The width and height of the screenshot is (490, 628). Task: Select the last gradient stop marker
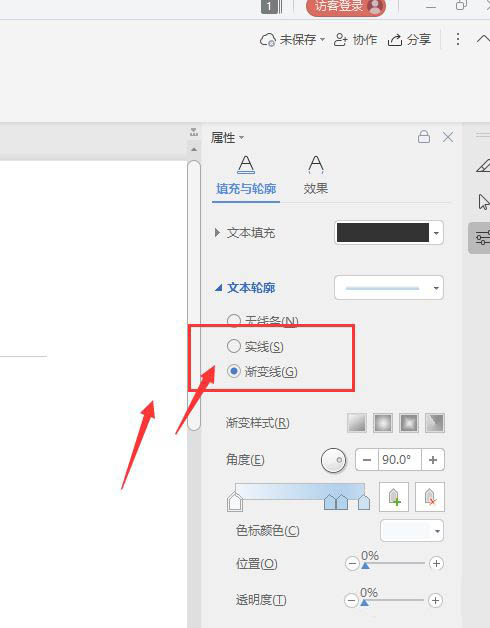point(364,502)
